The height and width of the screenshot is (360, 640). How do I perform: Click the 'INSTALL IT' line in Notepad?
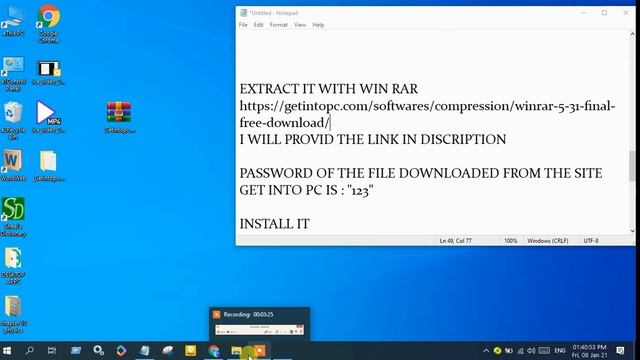coord(275,224)
